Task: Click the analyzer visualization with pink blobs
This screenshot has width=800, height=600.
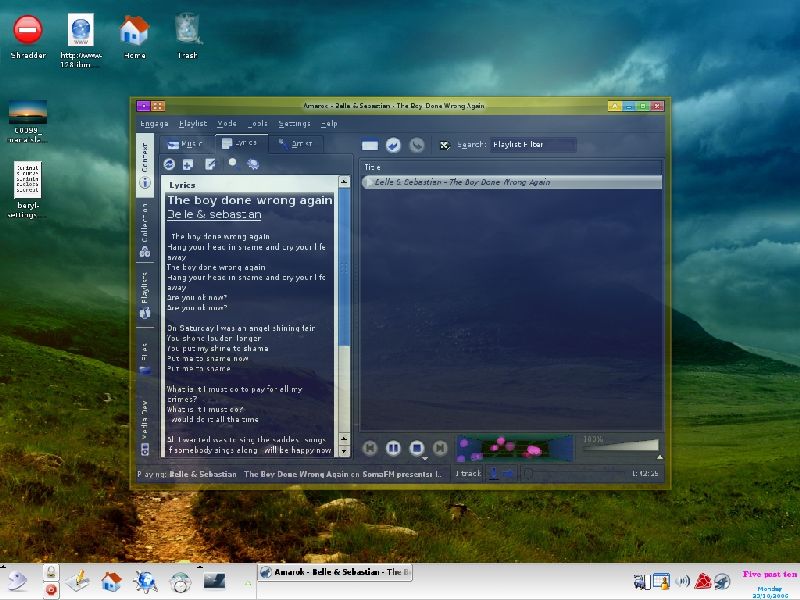Action: (x=514, y=448)
